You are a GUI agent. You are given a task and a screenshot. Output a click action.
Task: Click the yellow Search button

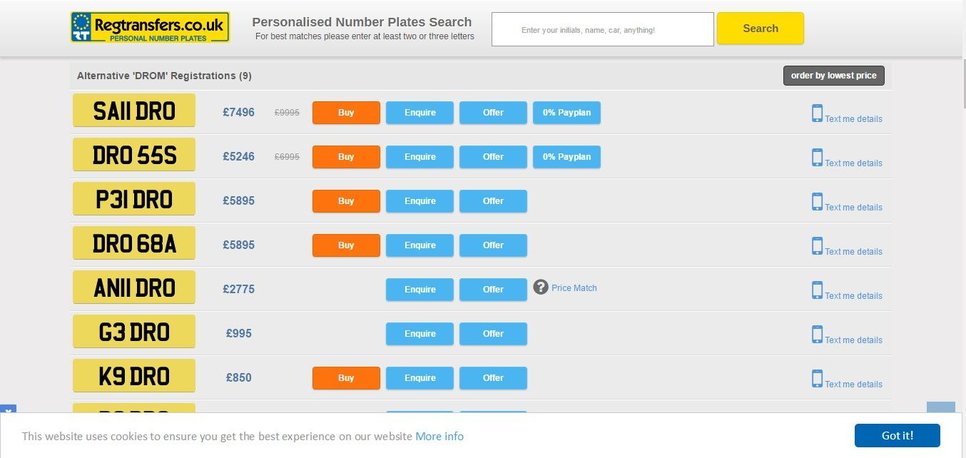point(760,28)
